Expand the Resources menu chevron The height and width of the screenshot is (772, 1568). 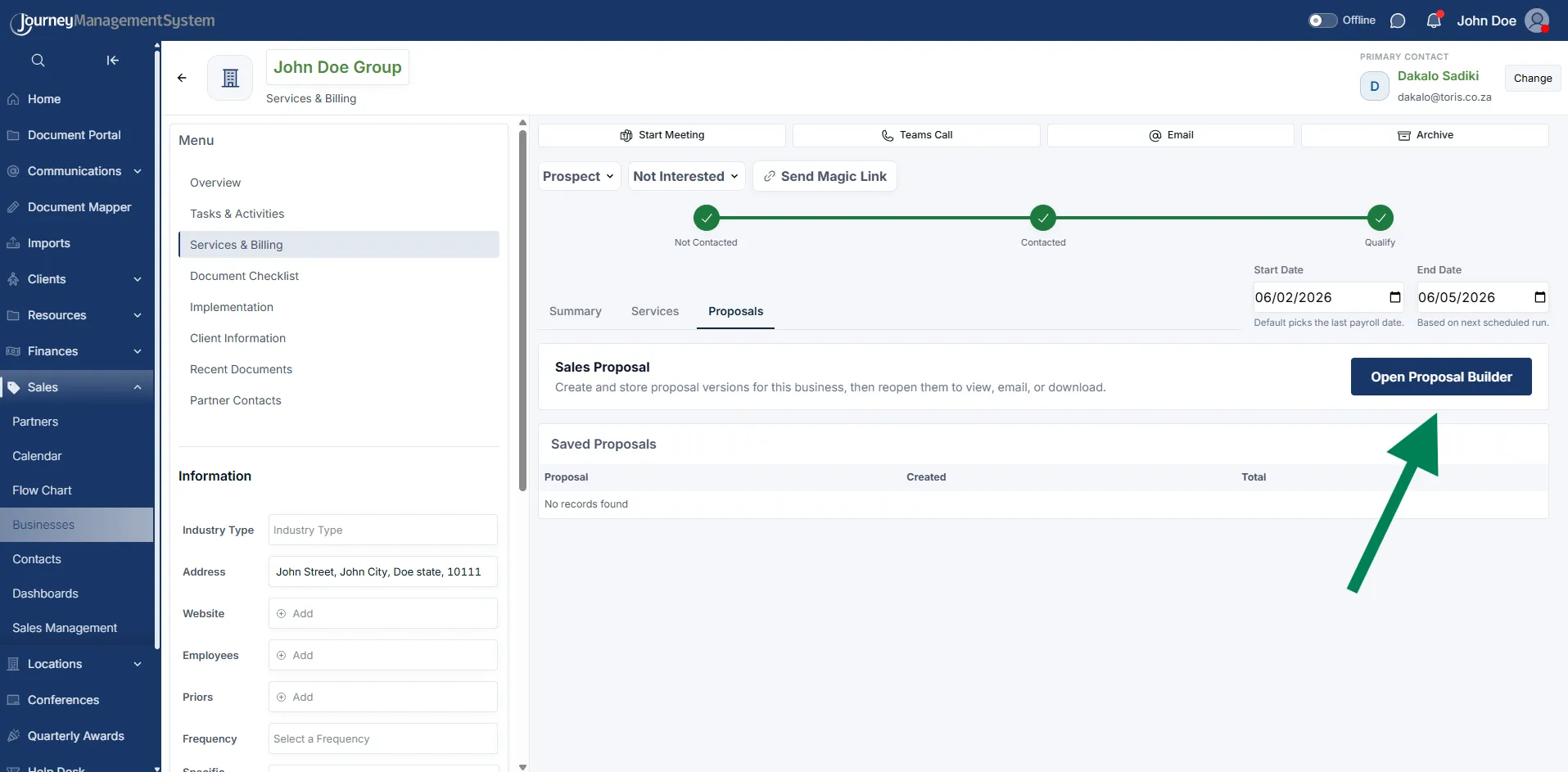138,315
